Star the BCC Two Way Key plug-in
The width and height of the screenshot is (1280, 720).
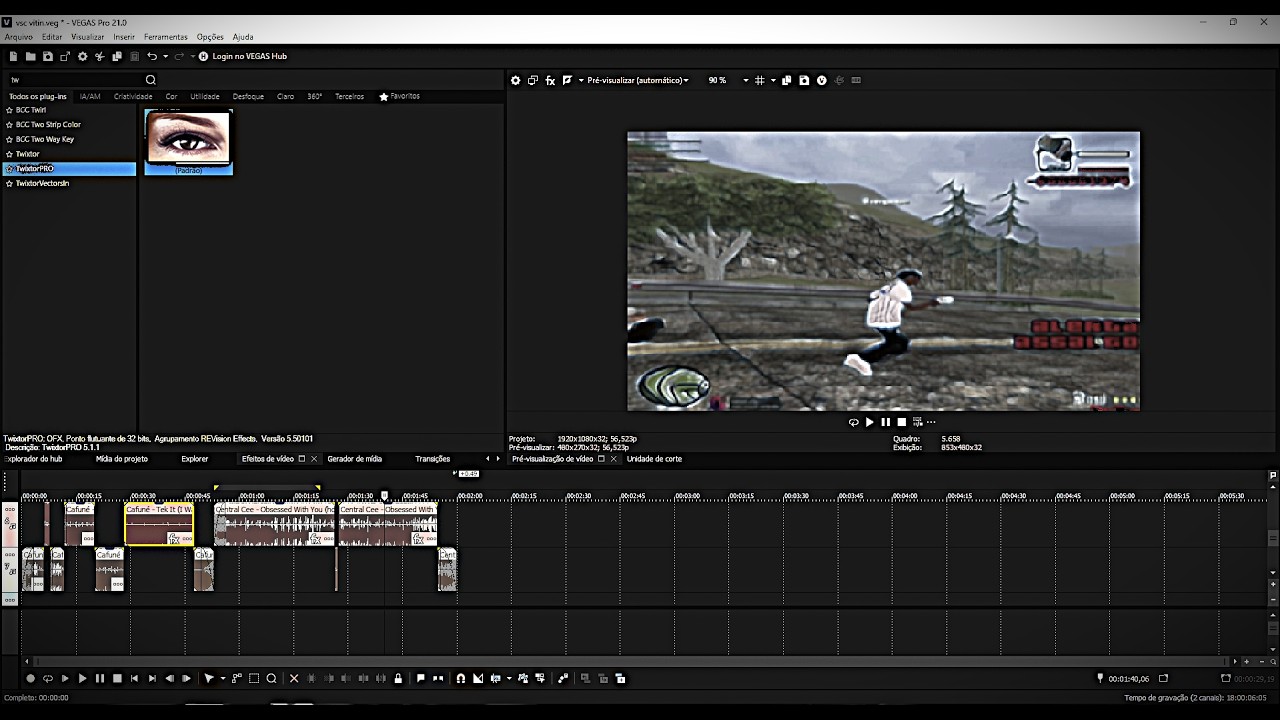coord(9,139)
